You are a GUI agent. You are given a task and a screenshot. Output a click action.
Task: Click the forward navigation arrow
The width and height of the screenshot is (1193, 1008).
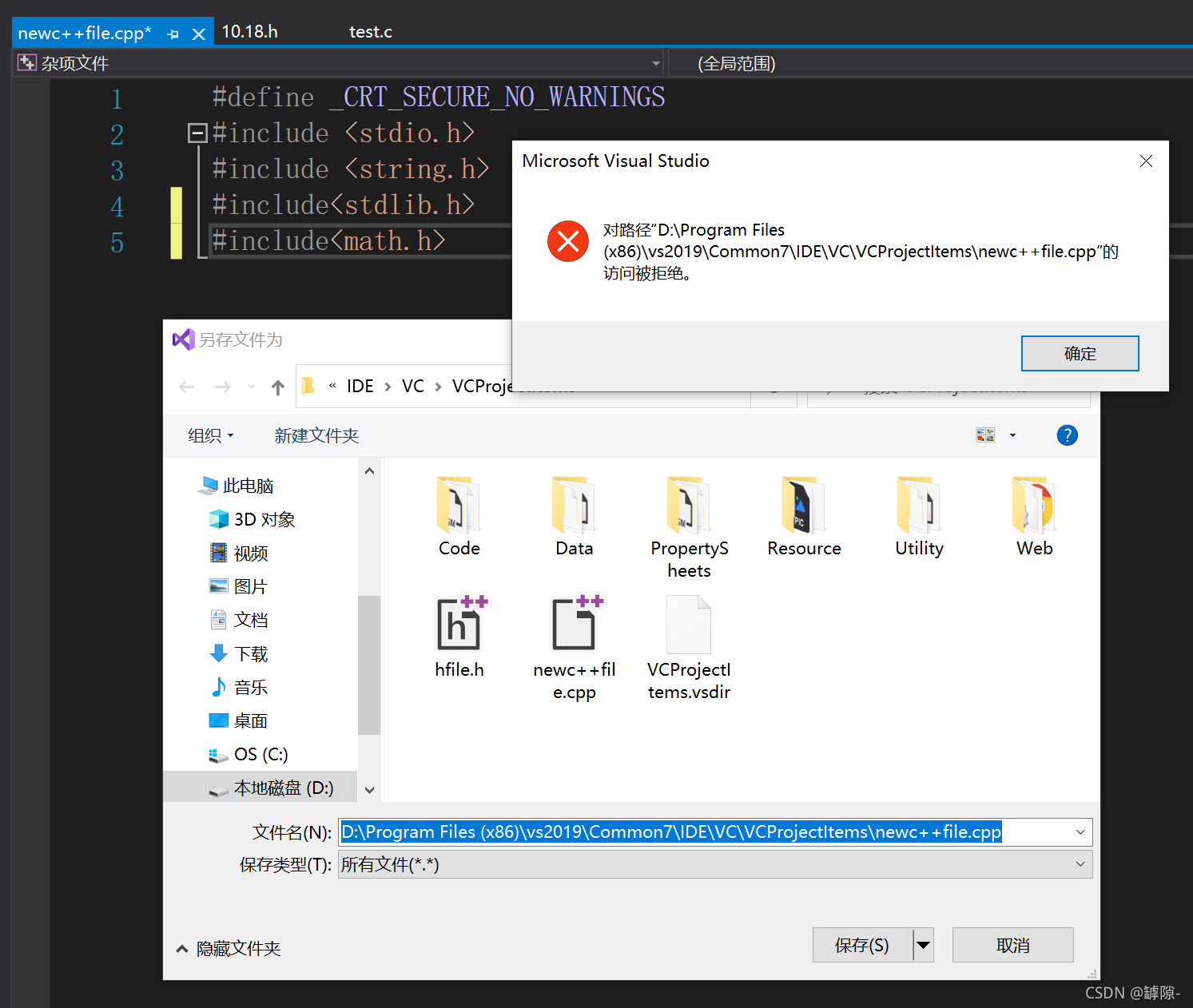[223, 387]
